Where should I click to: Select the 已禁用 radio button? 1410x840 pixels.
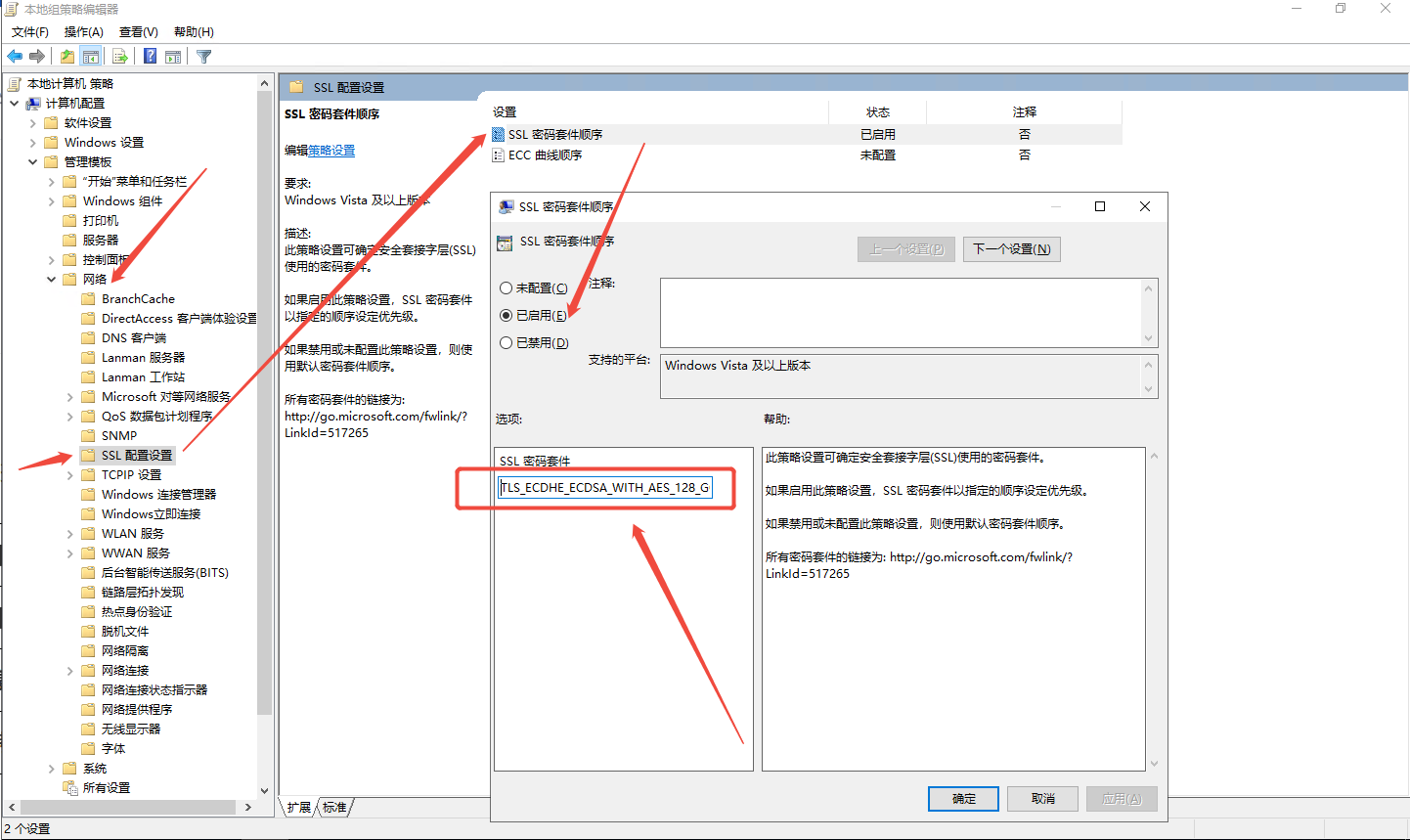(506, 343)
